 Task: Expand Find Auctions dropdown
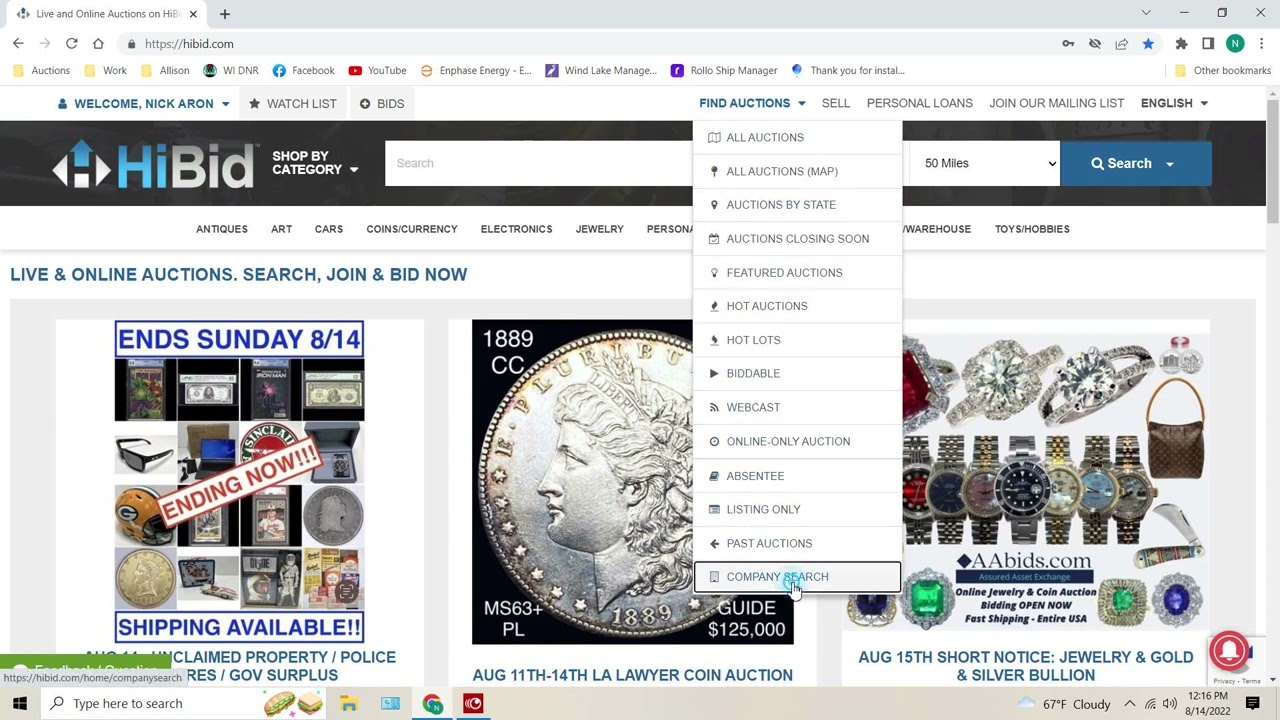click(752, 103)
